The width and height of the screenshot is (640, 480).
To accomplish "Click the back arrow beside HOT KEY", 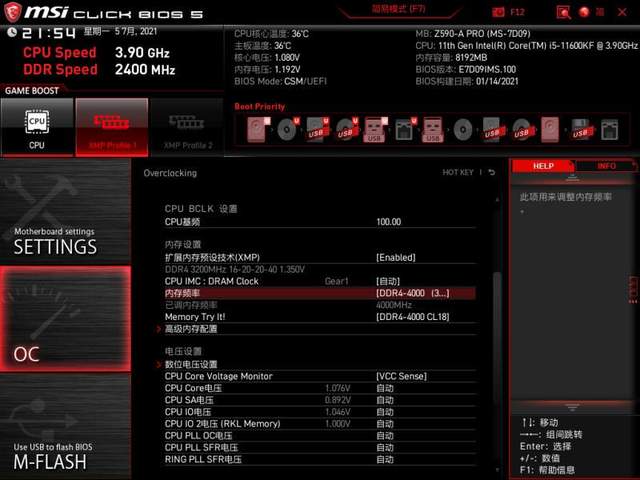I will (492, 173).
